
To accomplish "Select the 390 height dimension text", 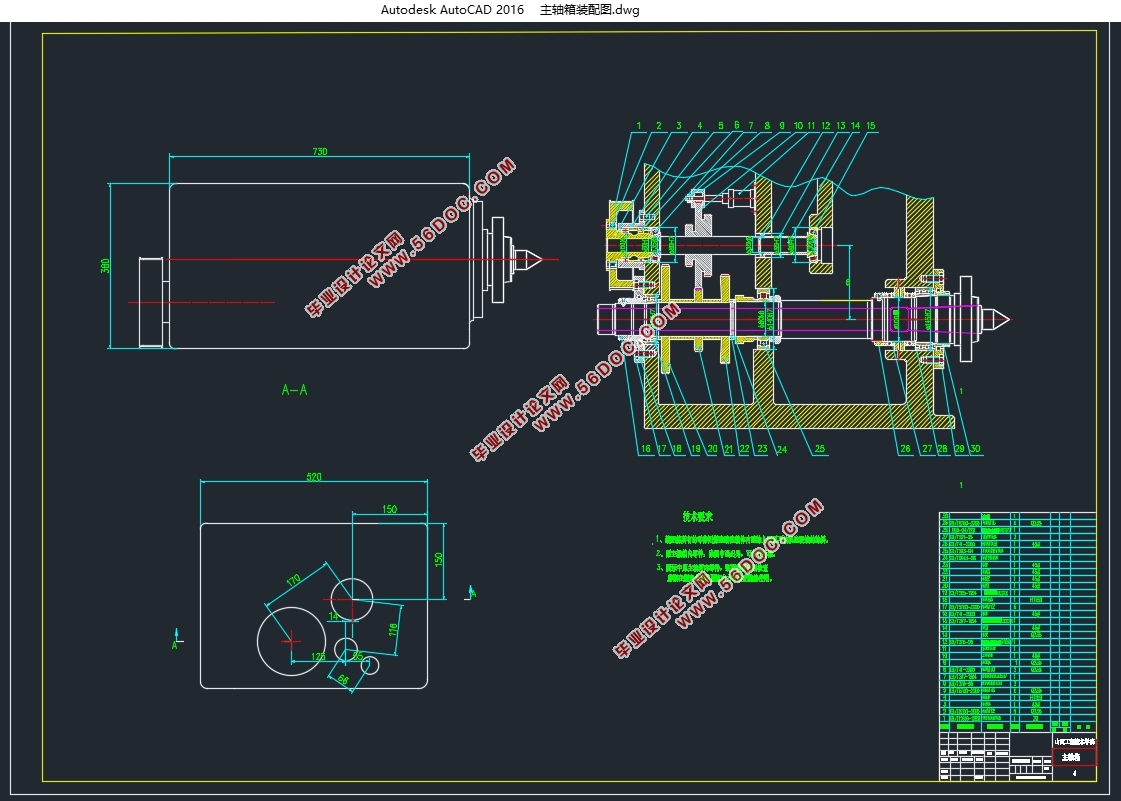I will click(104, 265).
